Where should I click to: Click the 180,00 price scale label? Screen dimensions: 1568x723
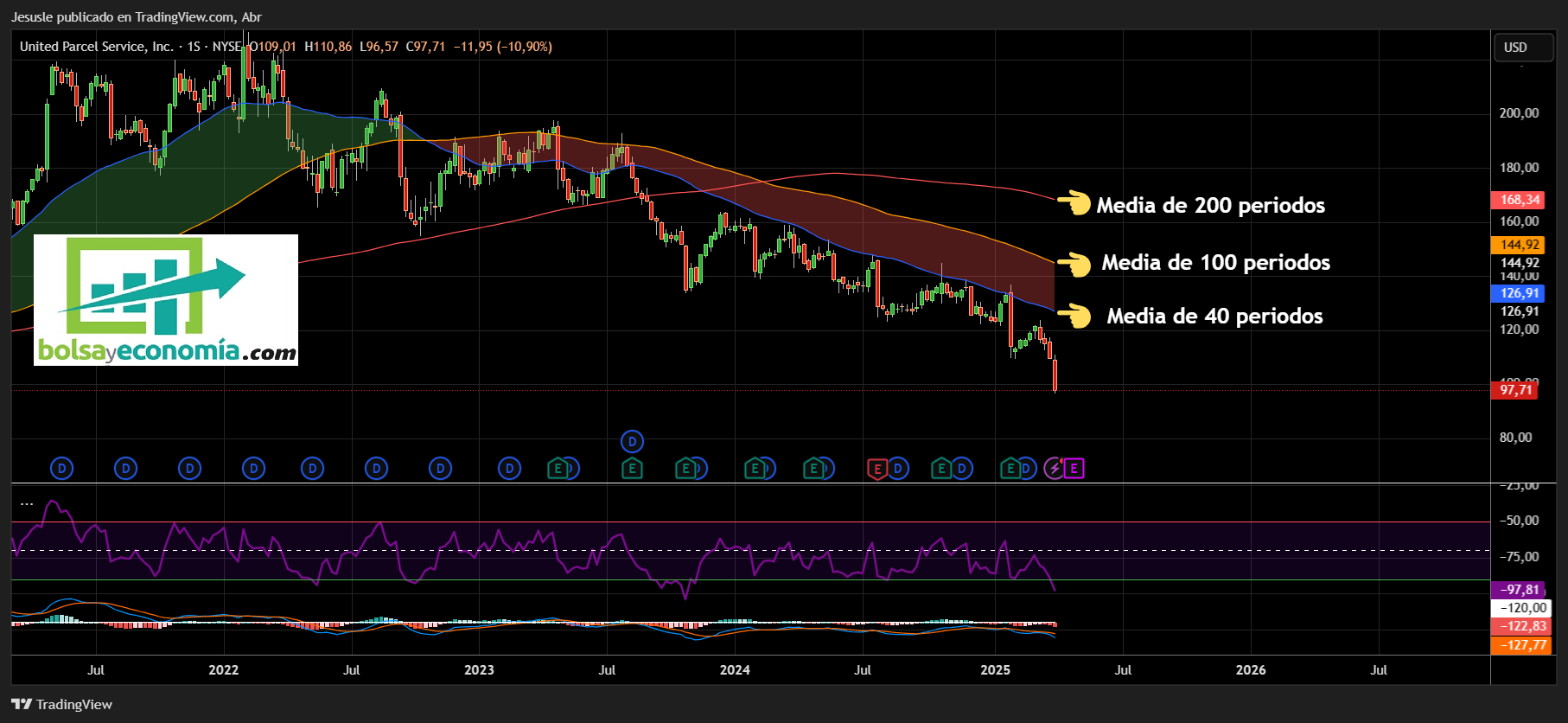click(1519, 168)
